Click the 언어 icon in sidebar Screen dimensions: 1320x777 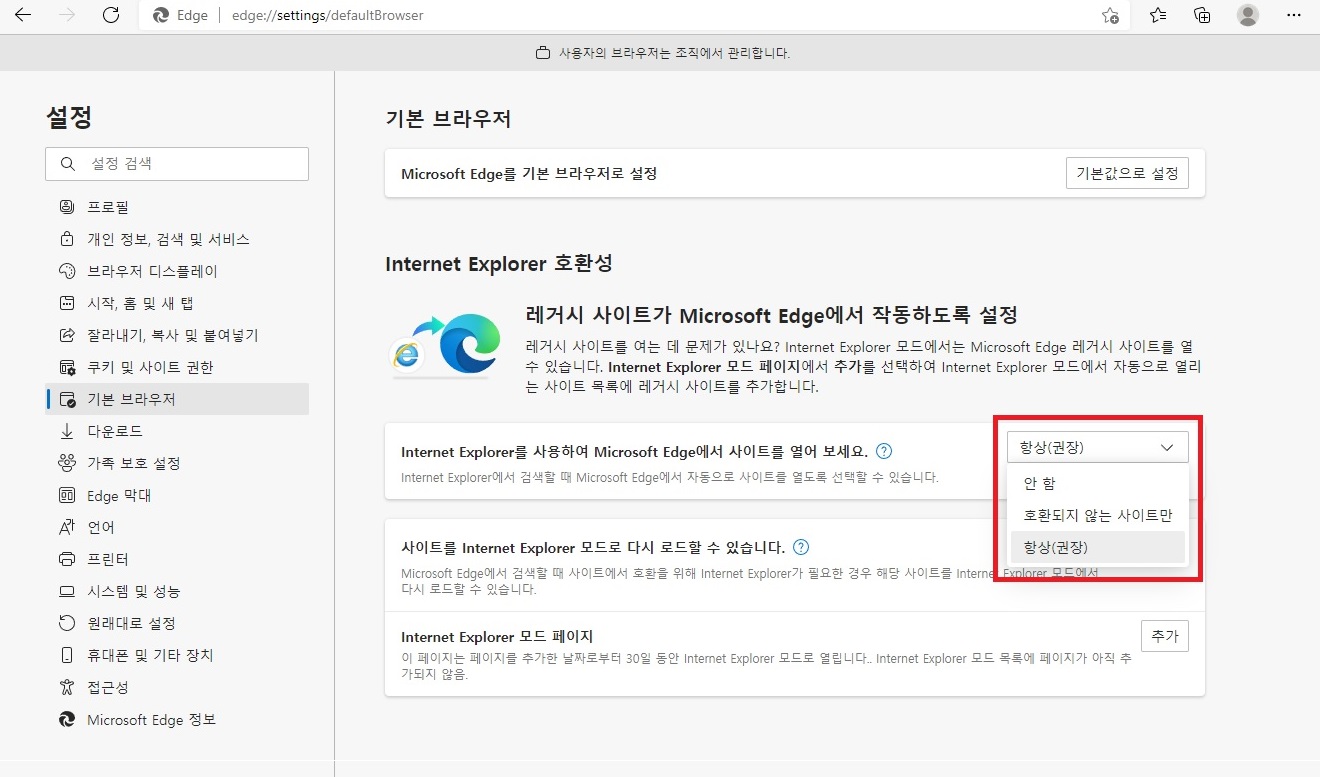pos(67,527)
